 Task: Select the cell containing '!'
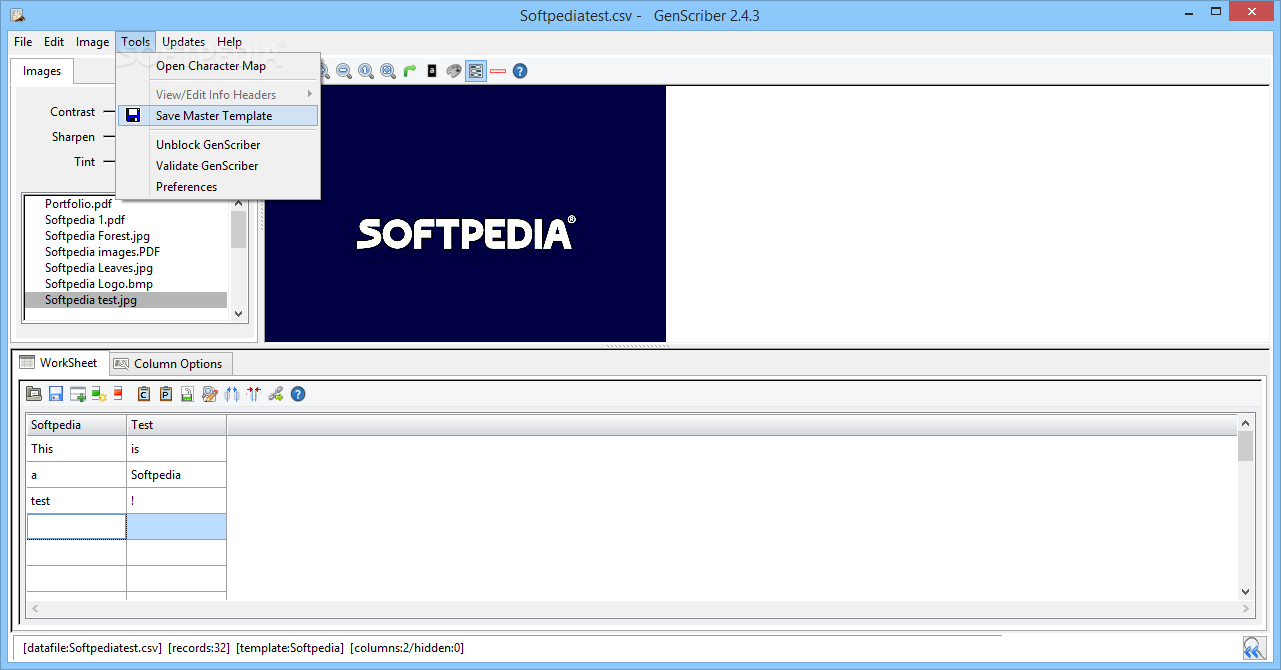point(177,501)
